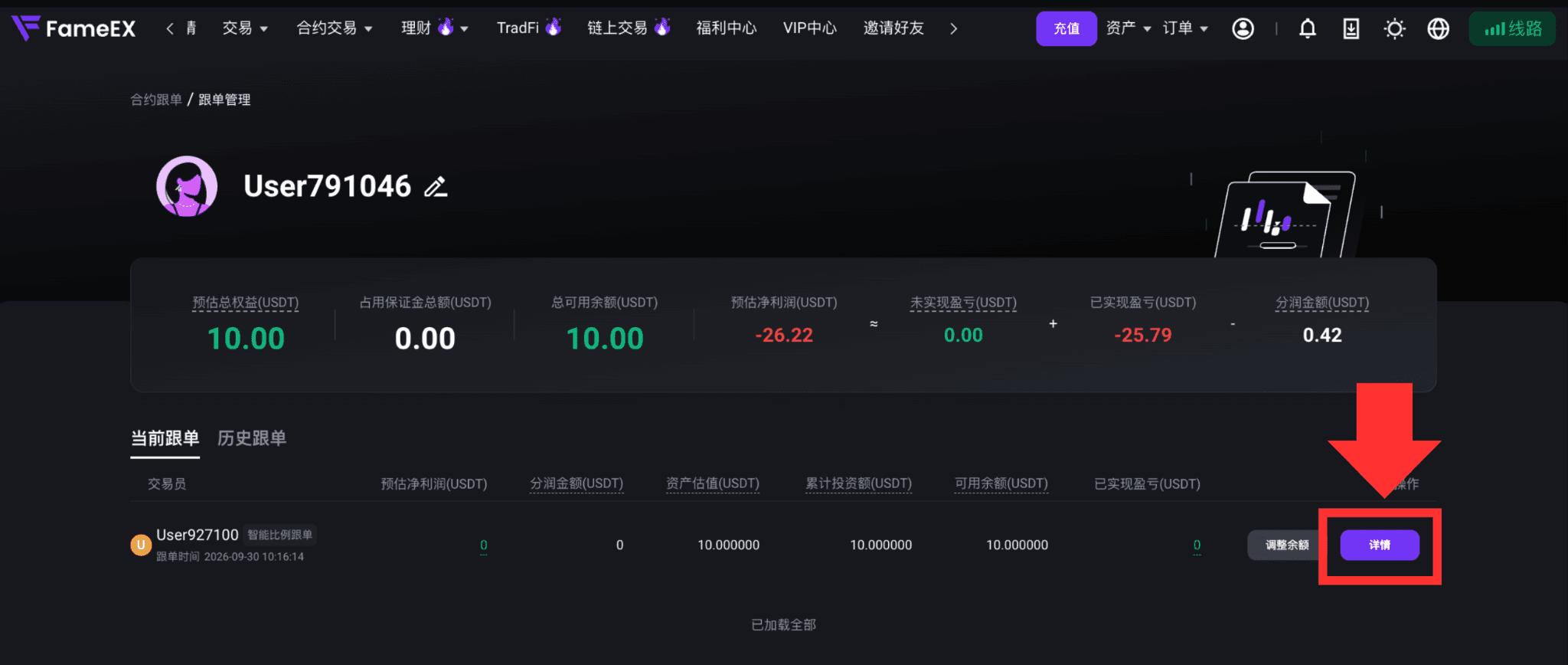Open notifications bell icon
The height and width of the screenshot is (665, 1568).
click(1308, 29)
